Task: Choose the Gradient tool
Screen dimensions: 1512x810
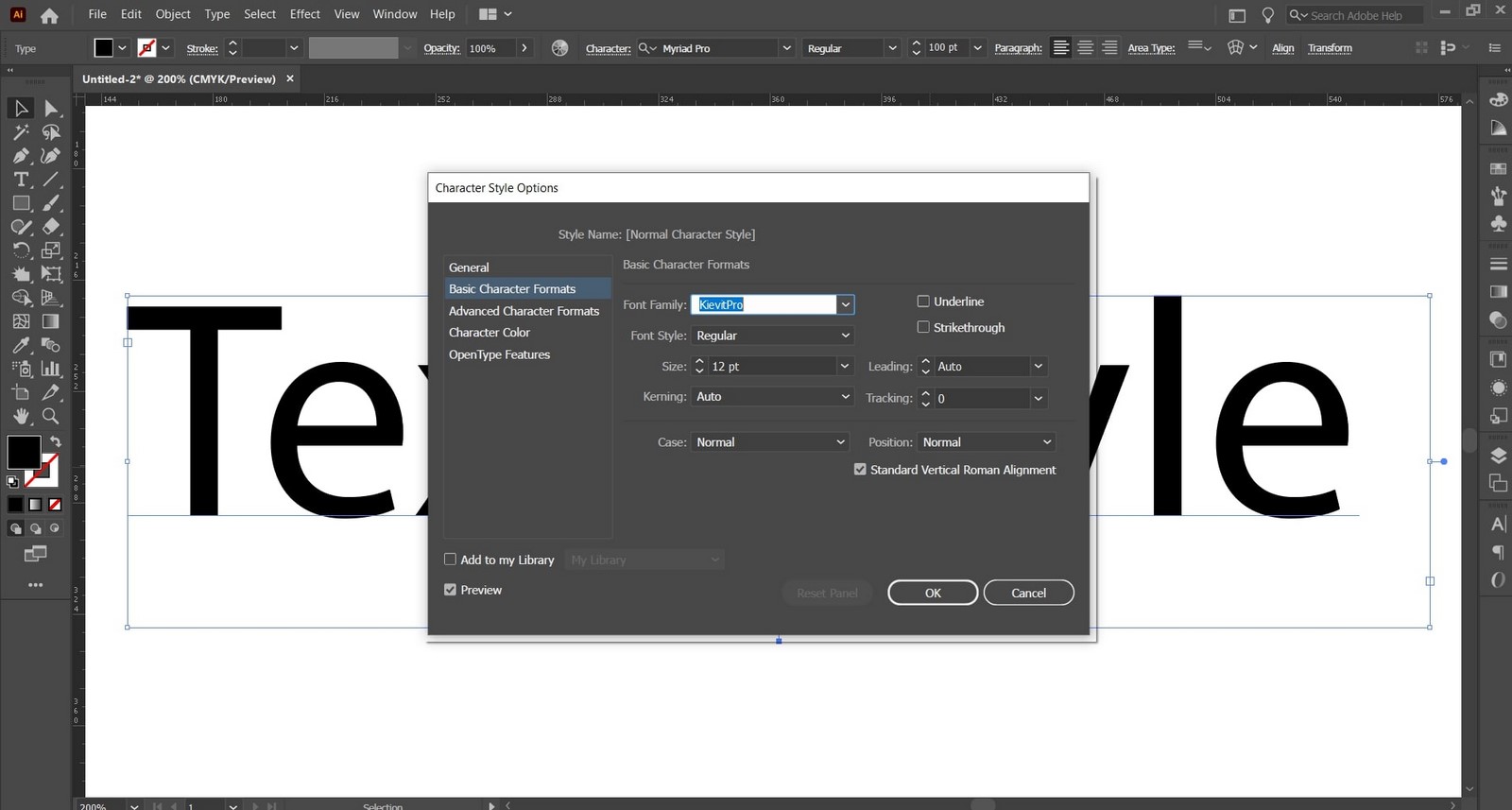Action: [x=51, y=321]
